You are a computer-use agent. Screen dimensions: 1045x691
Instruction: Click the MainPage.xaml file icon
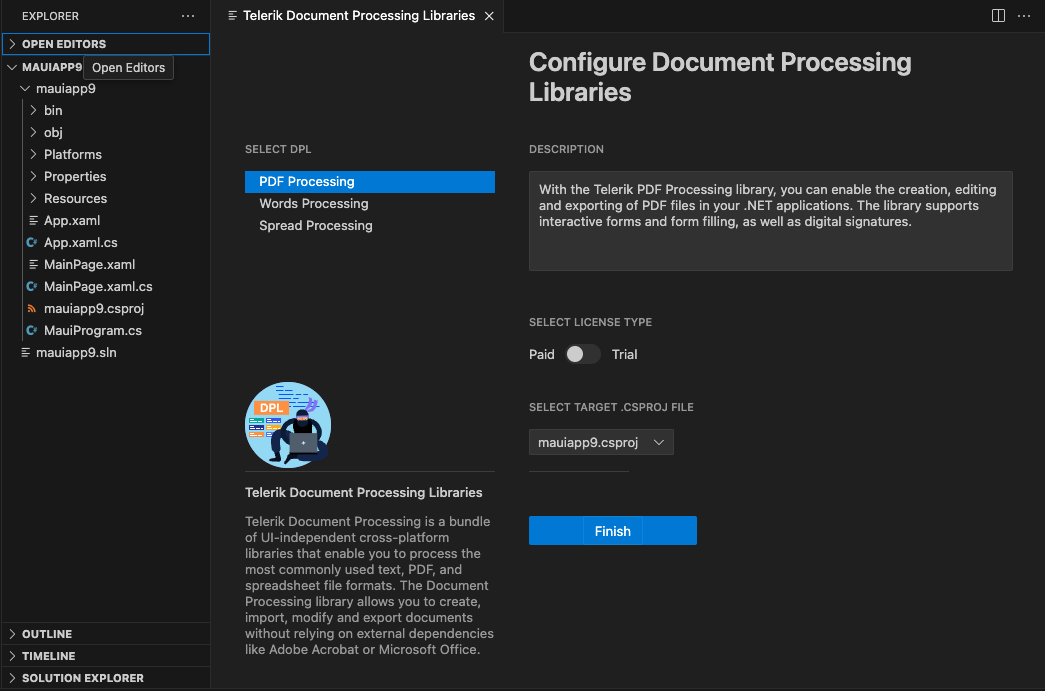coord(33,265)
